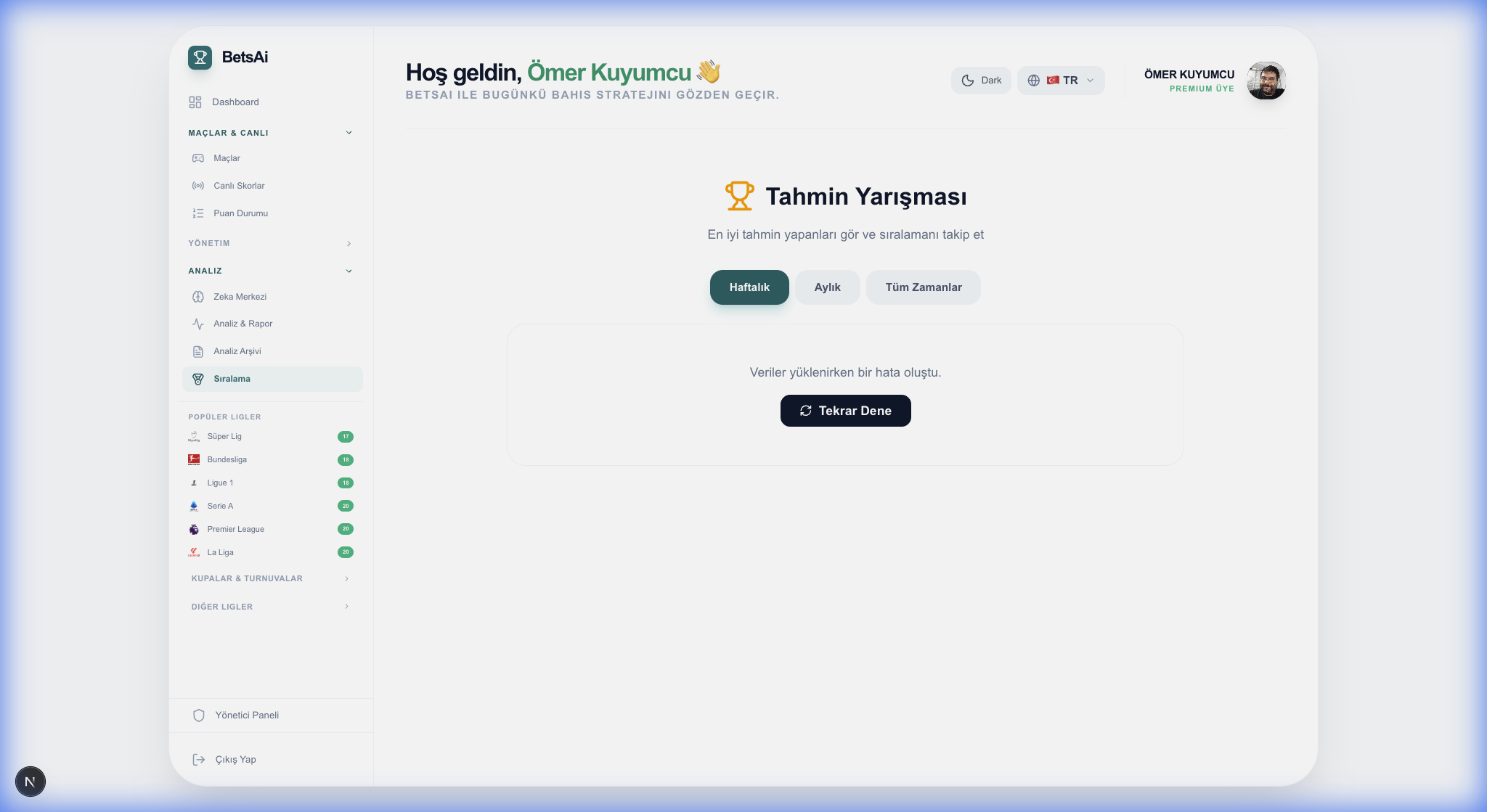Click the Yönetici Paneli shield icon

click(198, 715)
